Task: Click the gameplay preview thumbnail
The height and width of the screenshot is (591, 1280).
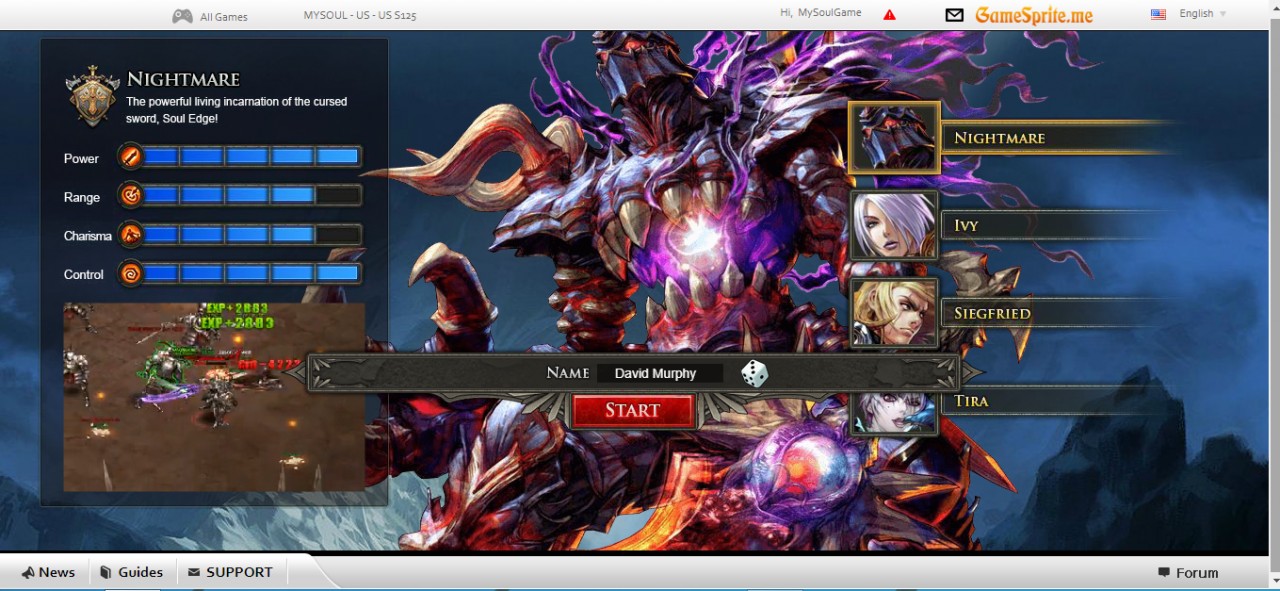Action: [x=214, y=397]
